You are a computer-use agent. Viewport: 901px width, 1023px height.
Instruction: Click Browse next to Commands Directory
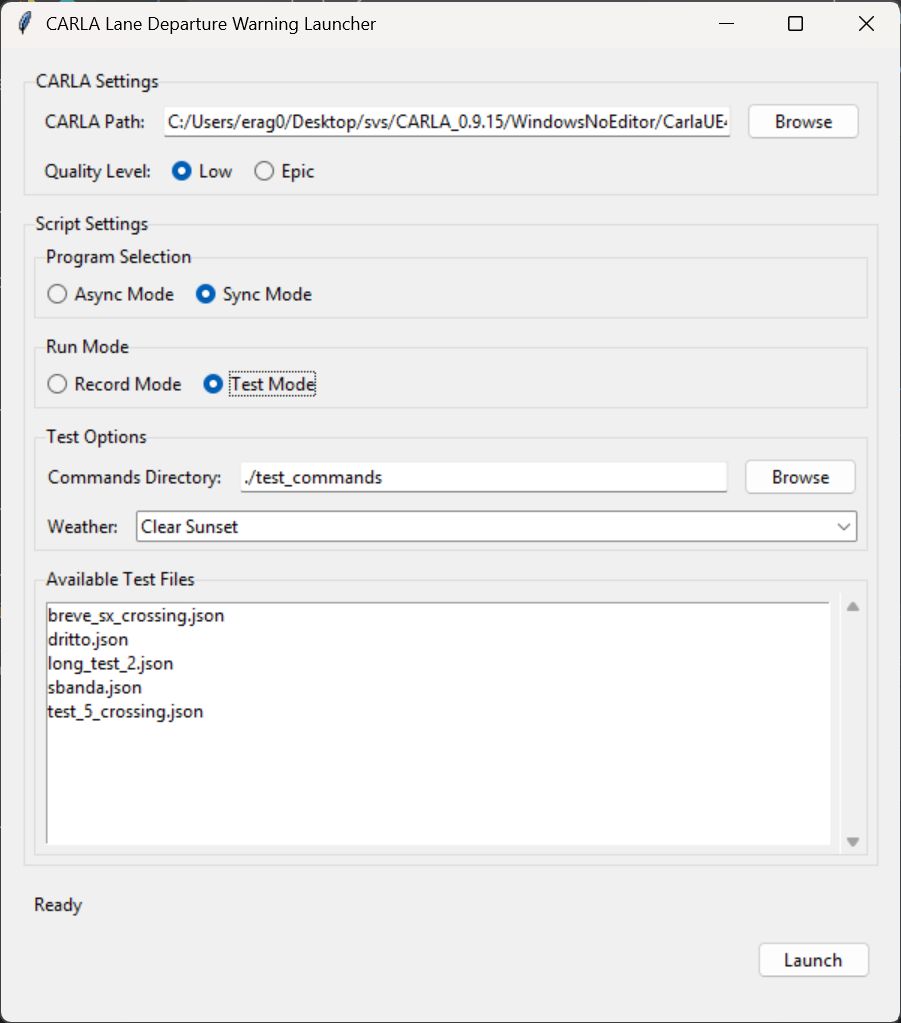(x=801, y=477)
